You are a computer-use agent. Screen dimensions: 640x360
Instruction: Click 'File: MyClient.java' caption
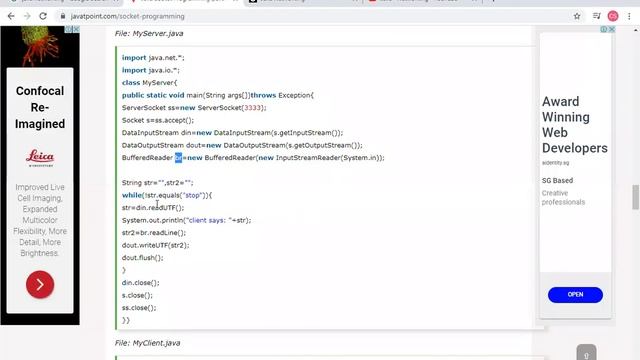point(147,343)
